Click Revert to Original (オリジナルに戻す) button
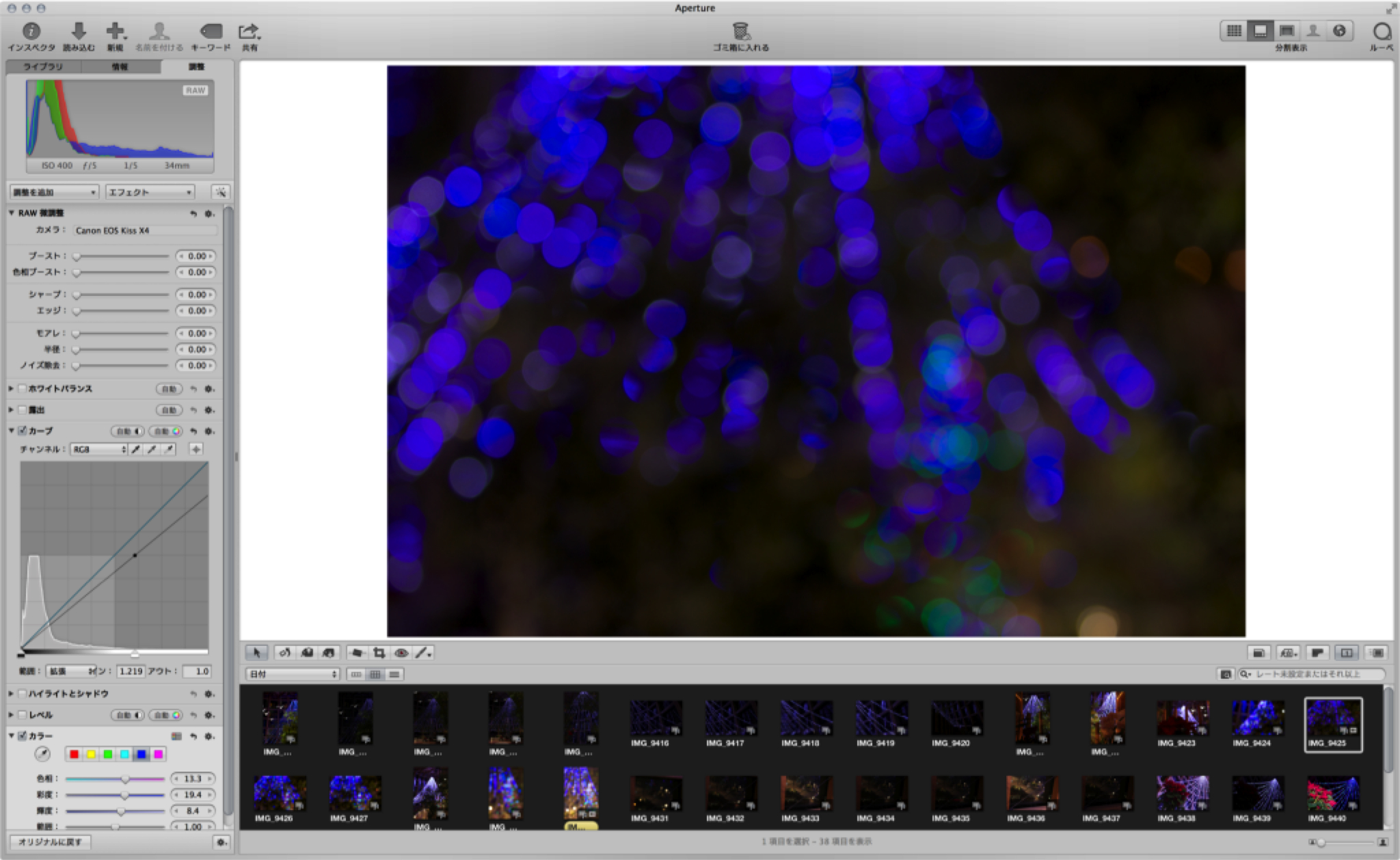Image resolution: width=1400 pixels, height=860 pixels. click(50, 842)
